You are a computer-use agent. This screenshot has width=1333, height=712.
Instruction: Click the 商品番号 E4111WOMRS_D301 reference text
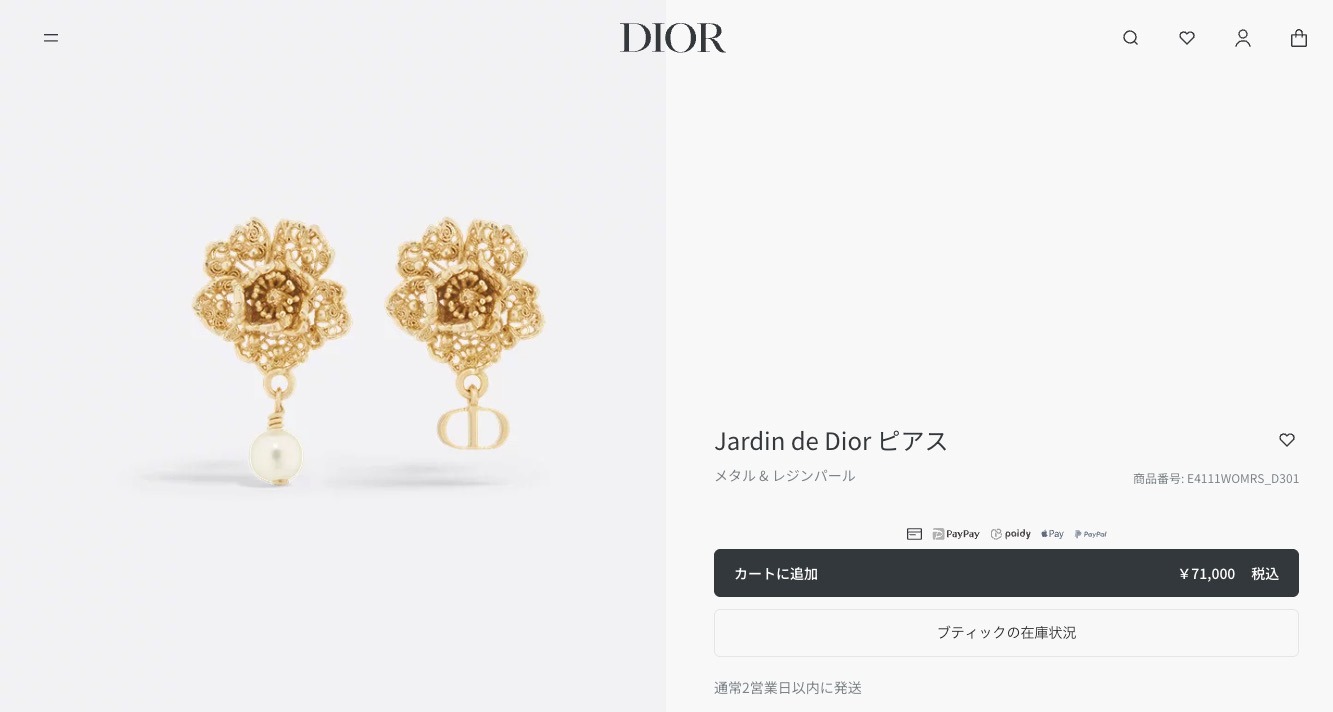(x=1216, y=479)
